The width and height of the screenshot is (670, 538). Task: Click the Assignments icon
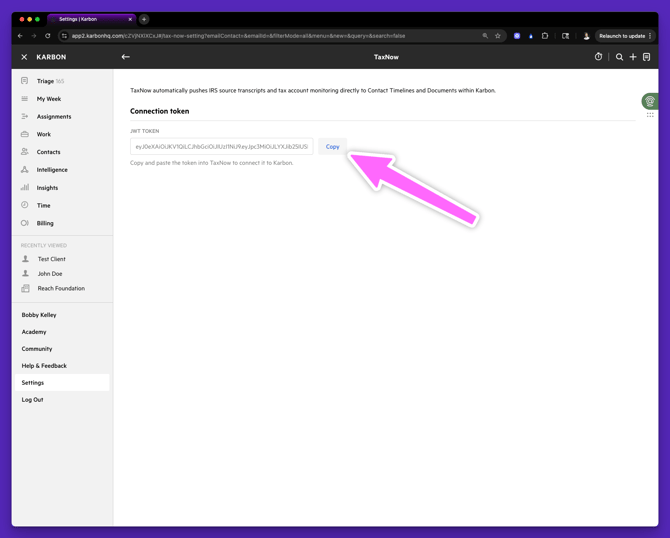tap(25, 116)
